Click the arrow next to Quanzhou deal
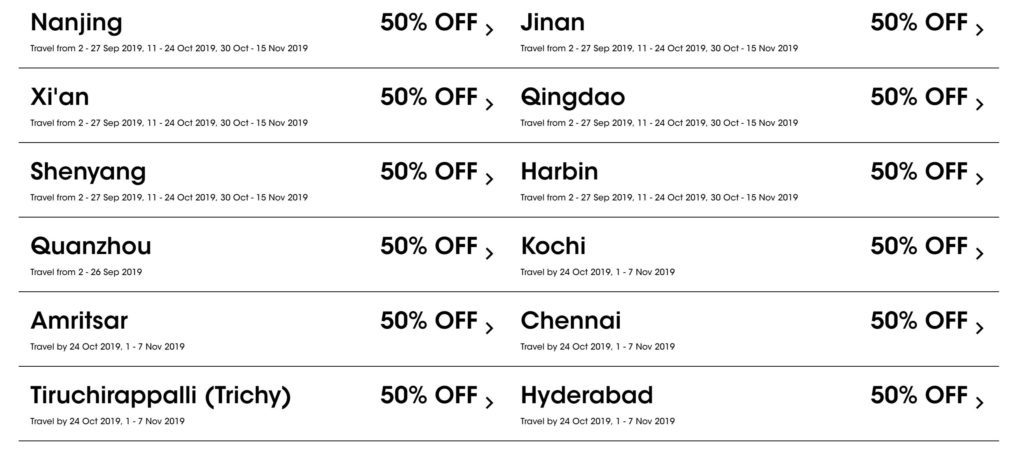 489,254
